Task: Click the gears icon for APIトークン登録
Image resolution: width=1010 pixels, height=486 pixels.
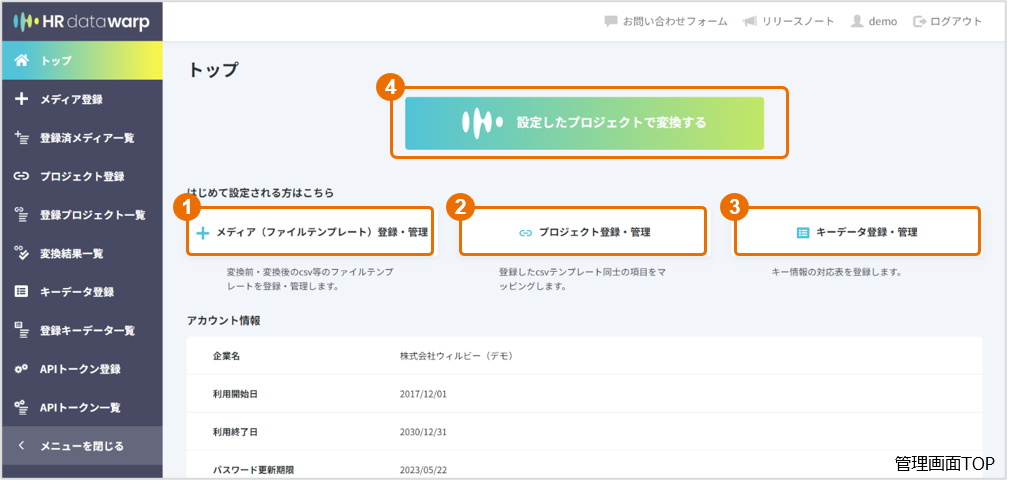Action: point(22,369)
